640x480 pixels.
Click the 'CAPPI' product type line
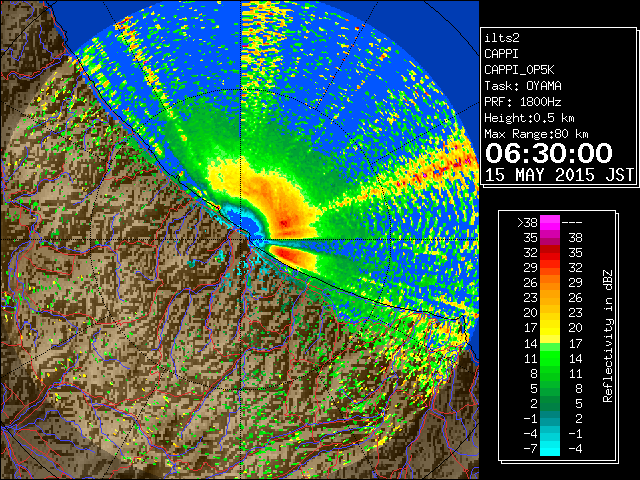pos(501,54)
